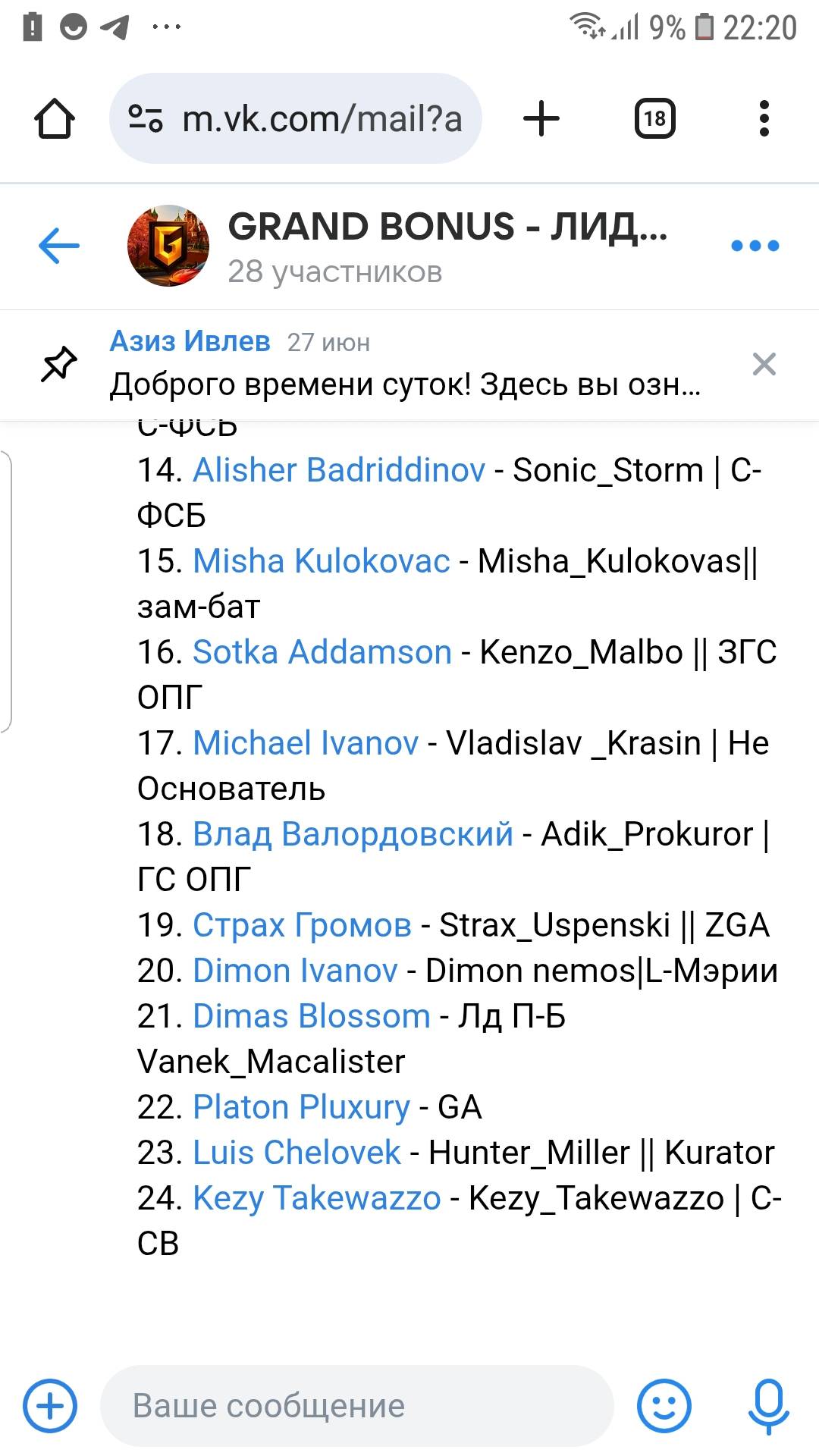Image resolution: width=819 pixels, height=1456 pixels.
Task: Focus the Ваше сообщение message field
Action: pyautogui.click(x=356, y=1405)
